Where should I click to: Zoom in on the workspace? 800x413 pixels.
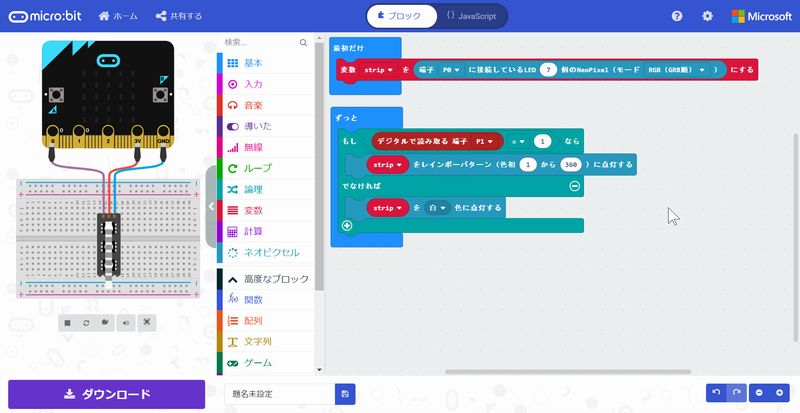point(780,394)
